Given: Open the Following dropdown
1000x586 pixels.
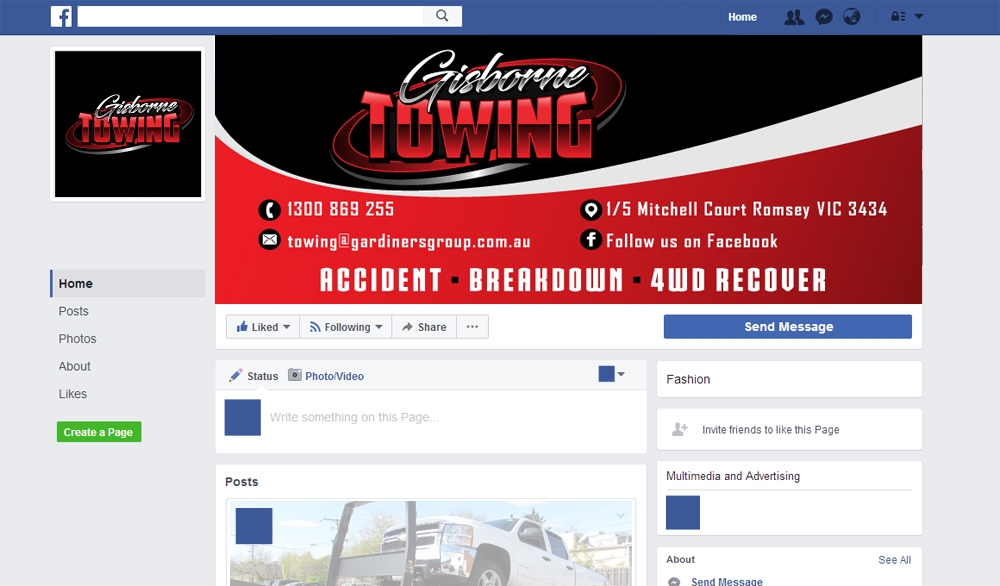Looking at the screenshot, I should [x=345, y=326].
